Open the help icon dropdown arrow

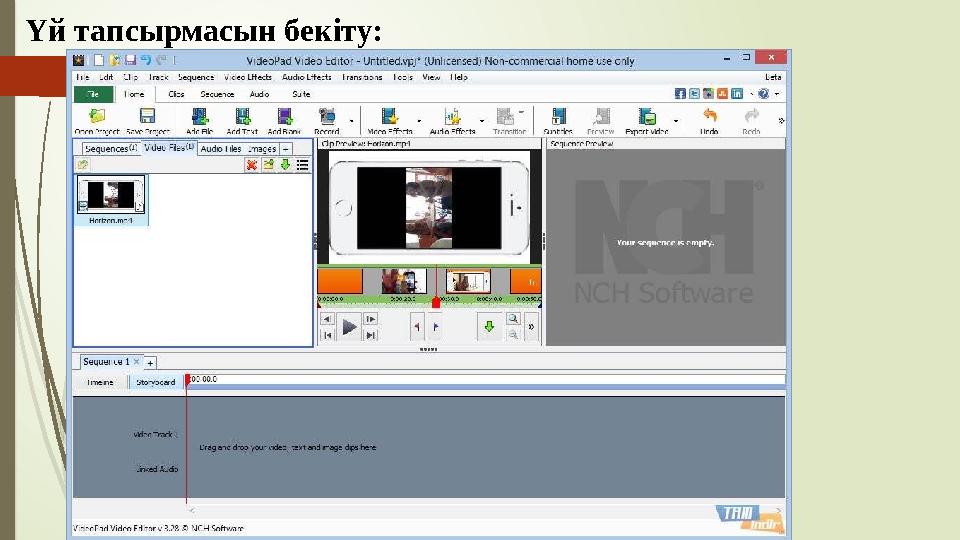(777, 94)
